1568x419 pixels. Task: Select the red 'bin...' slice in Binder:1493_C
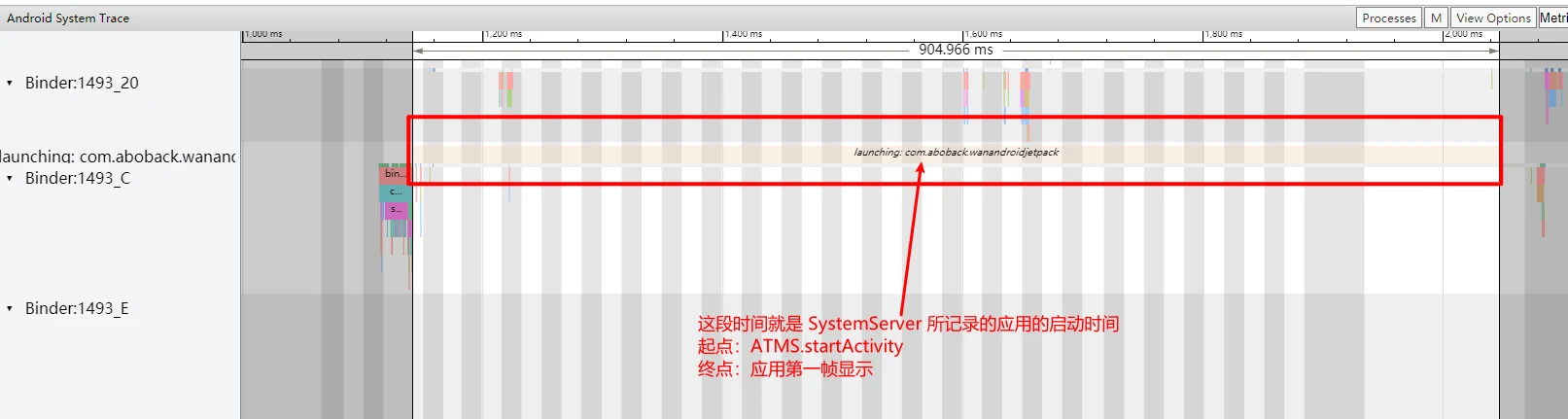pos(393,174)
